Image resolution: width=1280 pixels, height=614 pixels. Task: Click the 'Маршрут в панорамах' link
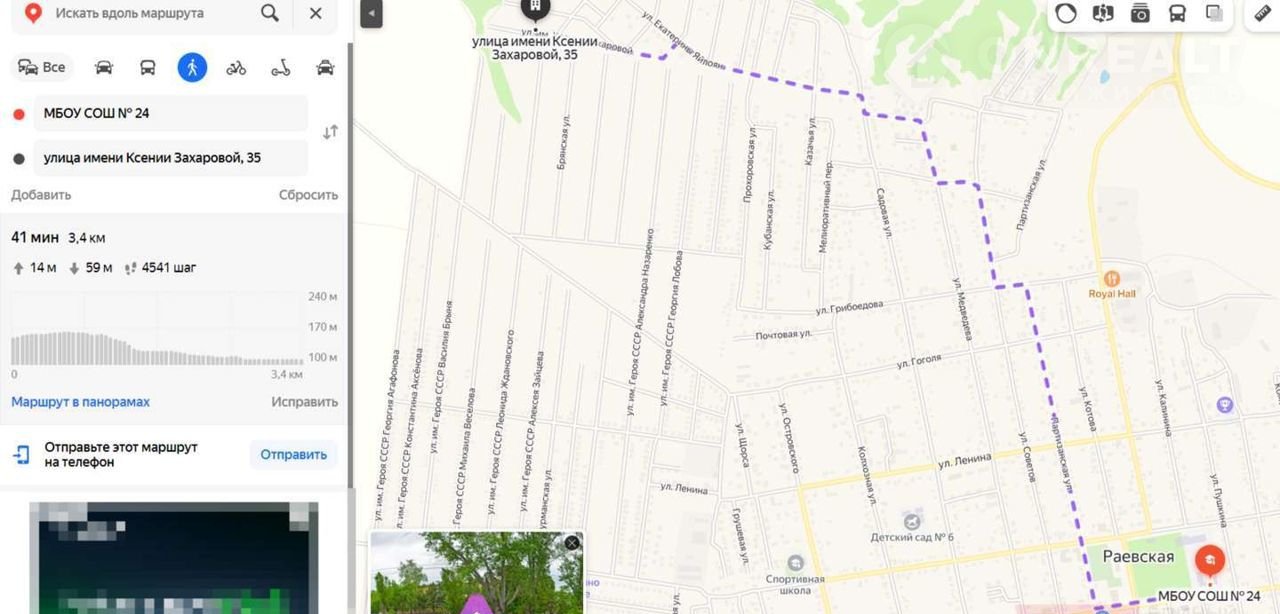[x=80, y=402]
